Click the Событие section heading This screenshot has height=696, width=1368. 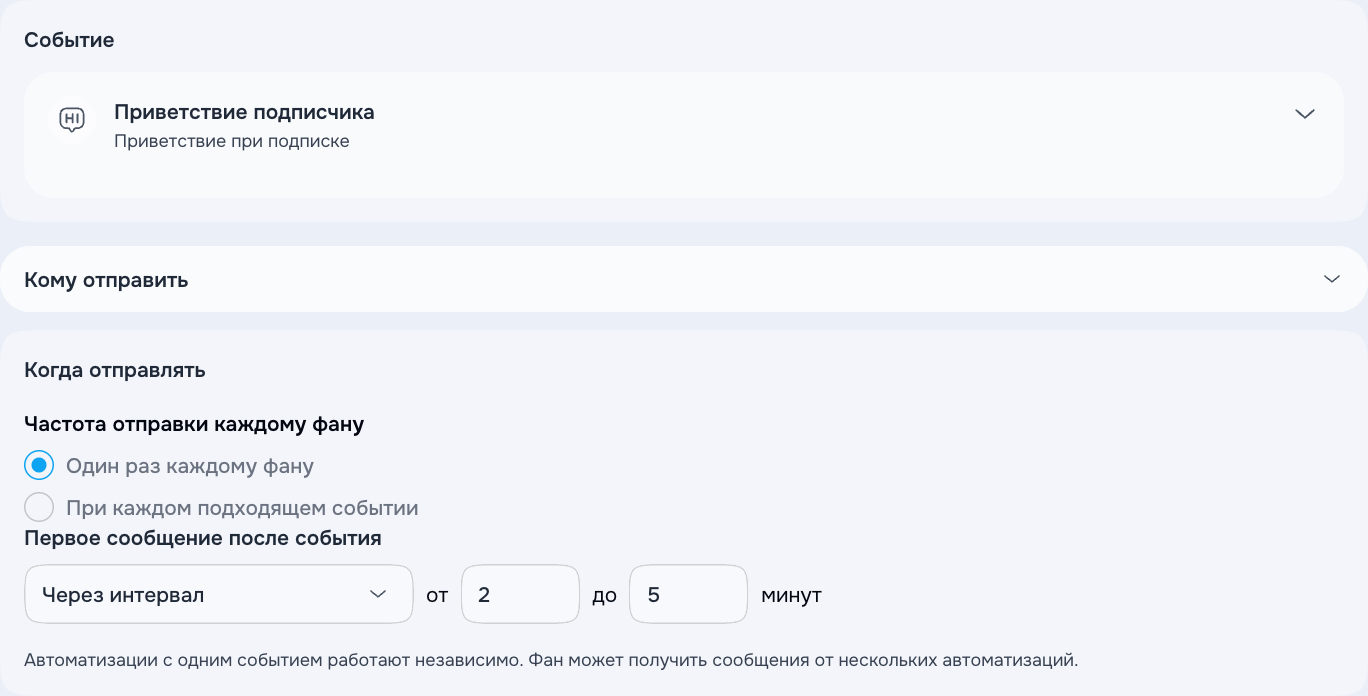(x=69, y=40)
